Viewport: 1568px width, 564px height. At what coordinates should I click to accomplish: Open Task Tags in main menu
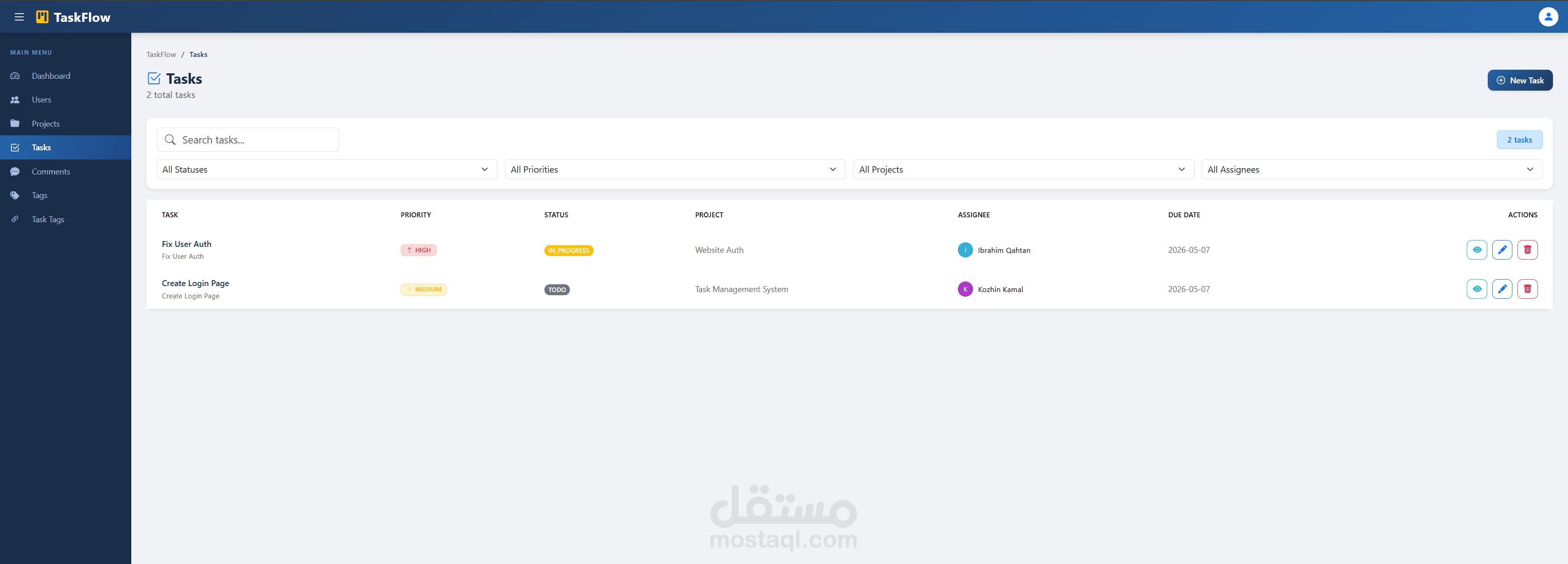[x=66, y=219]
